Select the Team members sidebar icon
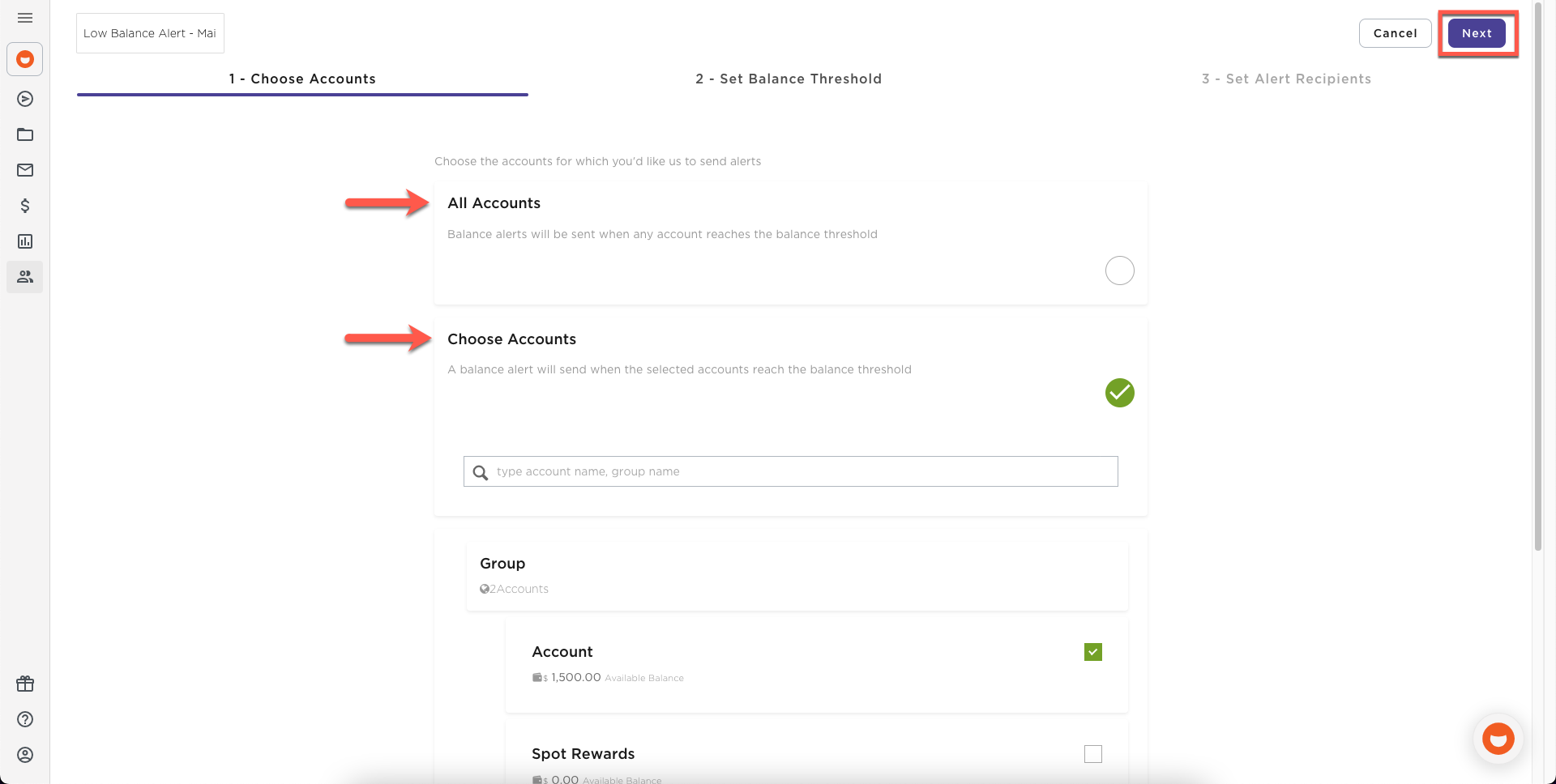This screenshot has height=784, width=1556. click(24, 276)
